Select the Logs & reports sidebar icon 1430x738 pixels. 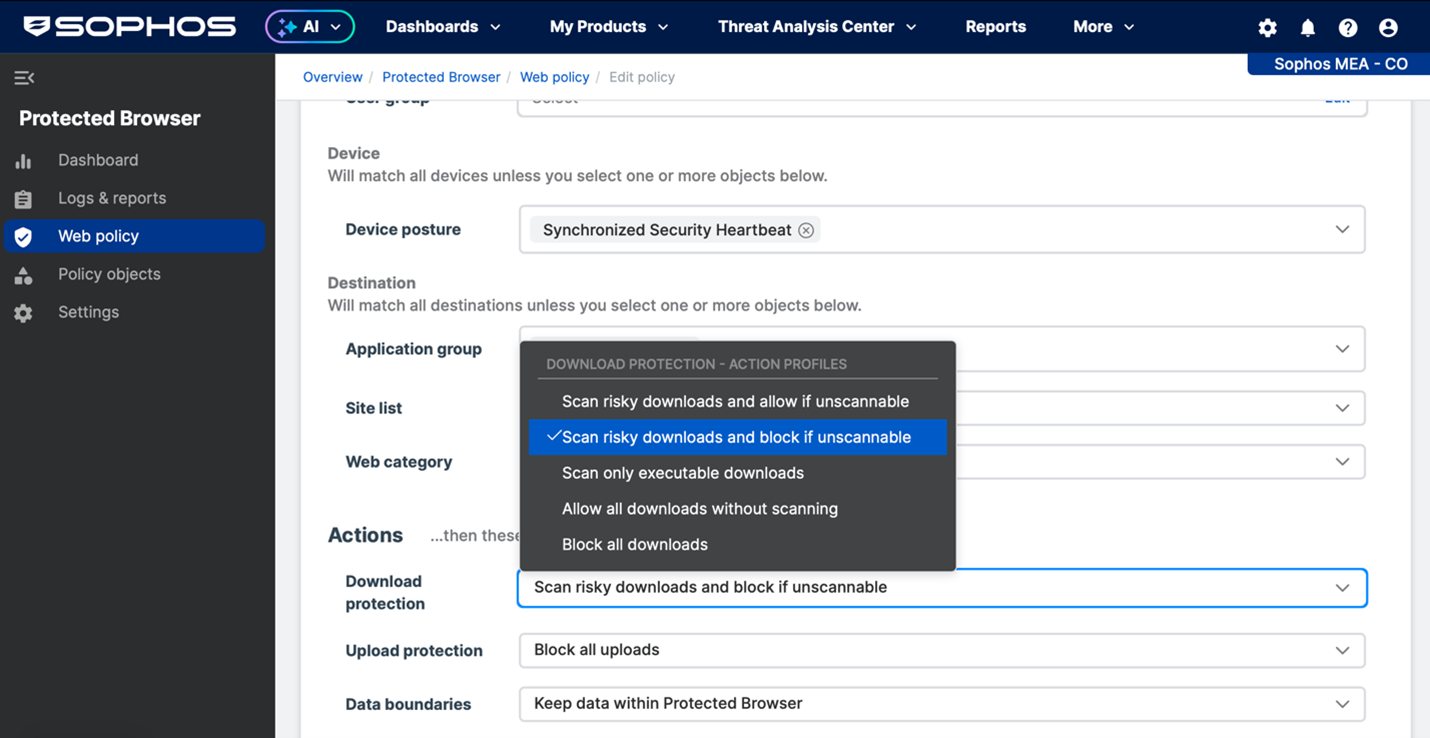click(x=22, y=198)
